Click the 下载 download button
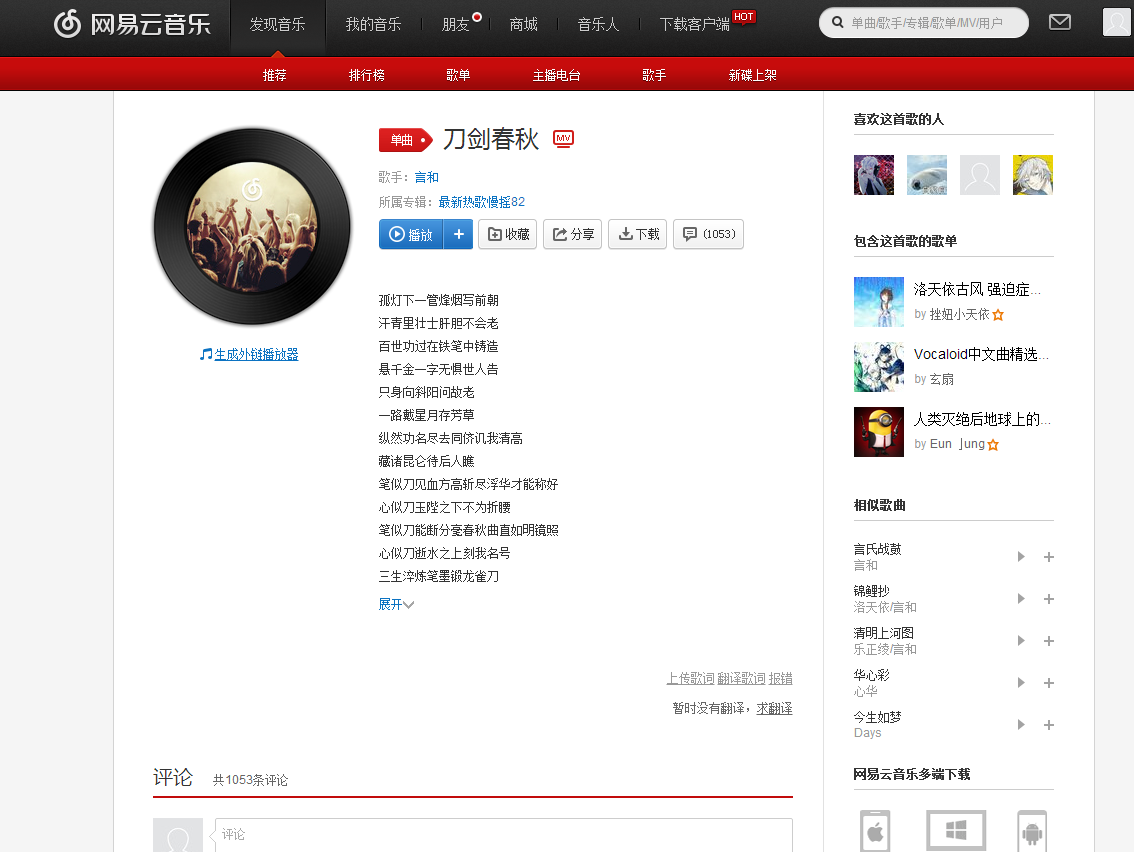The height and width of the screenshot is (852, 1134). (638, 234)
